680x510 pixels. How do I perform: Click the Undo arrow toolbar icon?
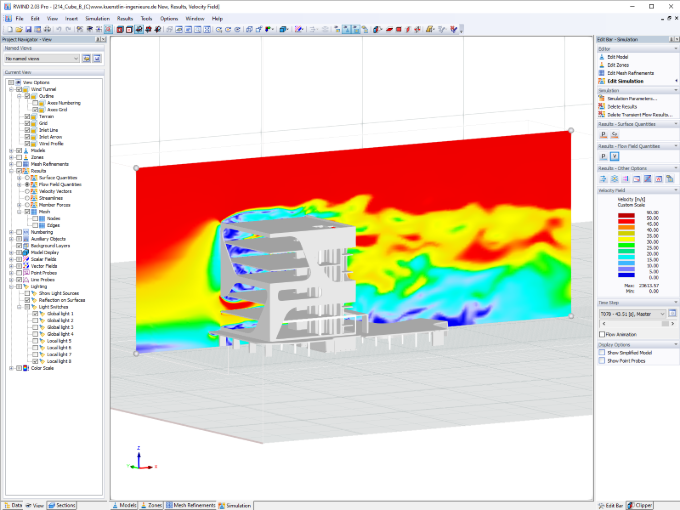[x=59, y=29]
